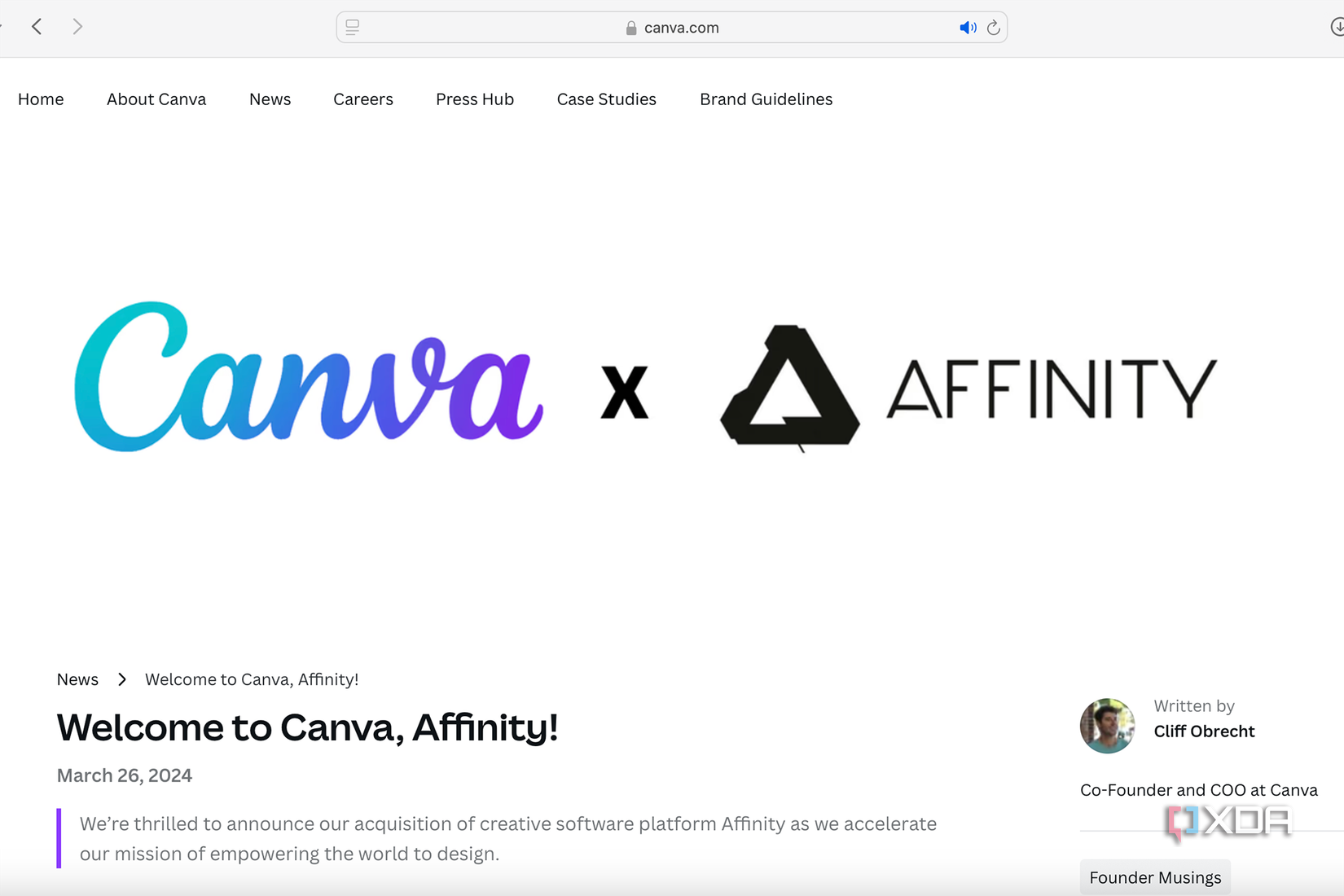Image resolution: width=1344 pixels, height=896 pixels.
Task: View the Brand Guidelines page
Action: [x=766, y=99]
